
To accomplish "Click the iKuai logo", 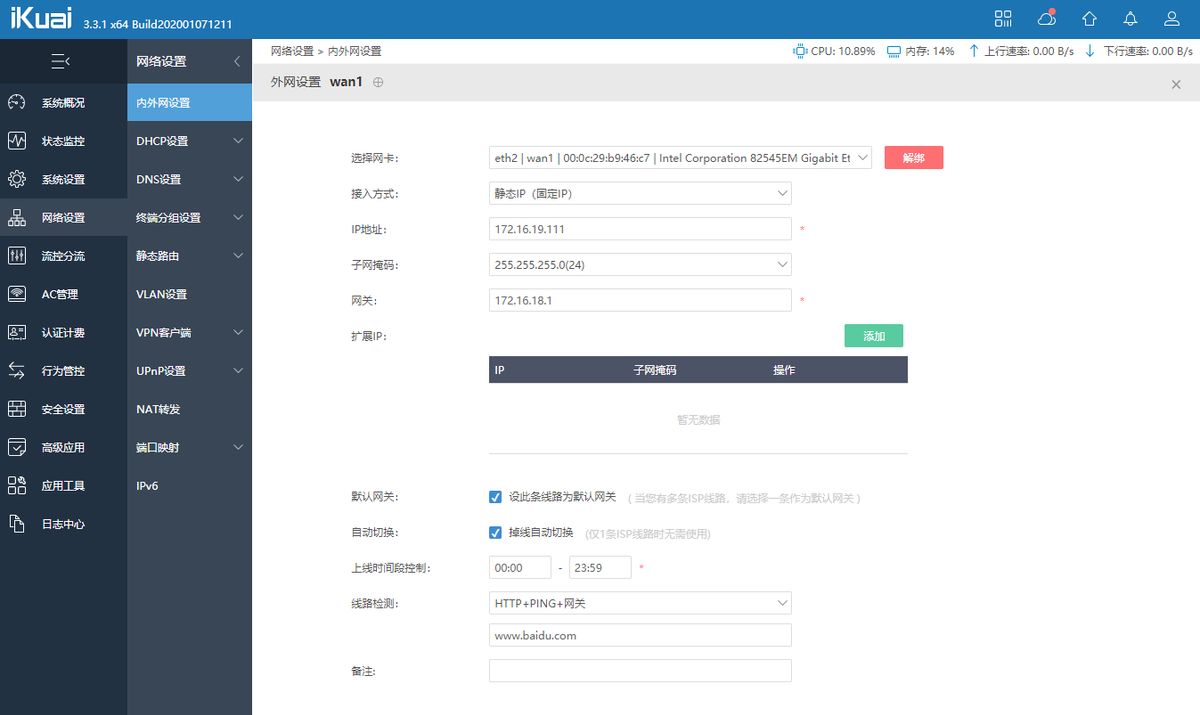I will (41, 19).
